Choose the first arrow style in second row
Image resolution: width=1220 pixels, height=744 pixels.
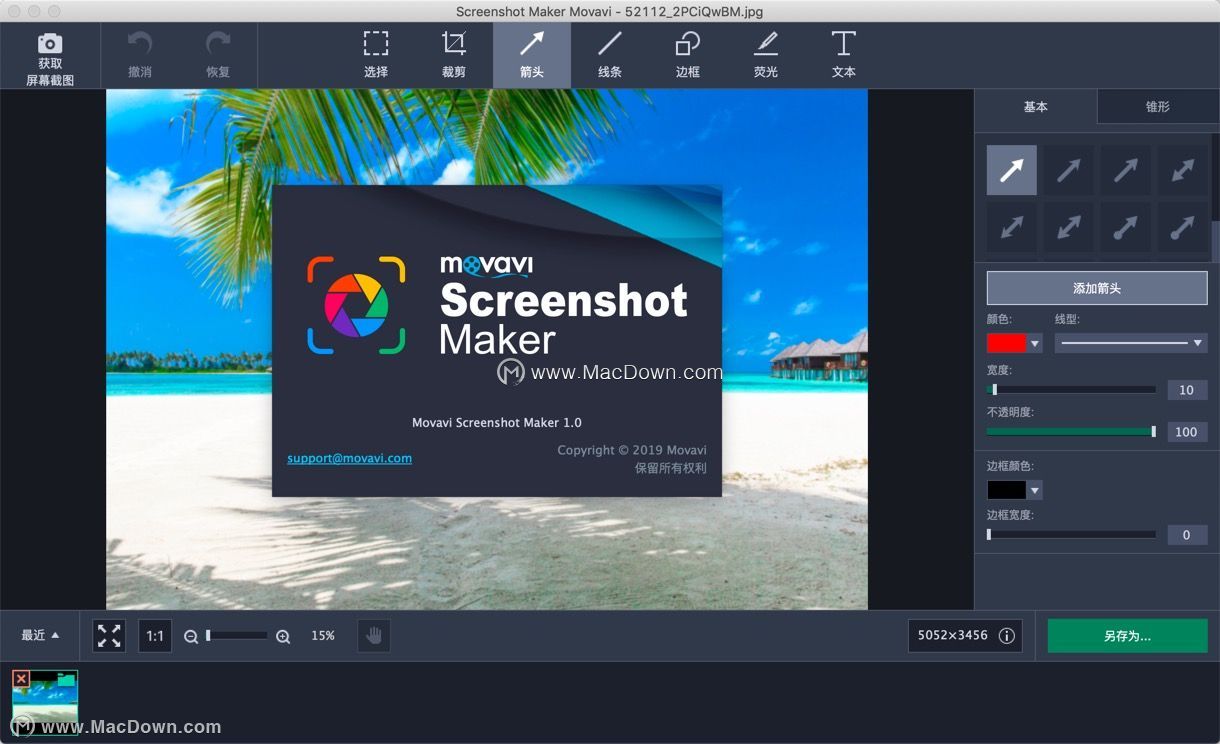pos(1012,227)
